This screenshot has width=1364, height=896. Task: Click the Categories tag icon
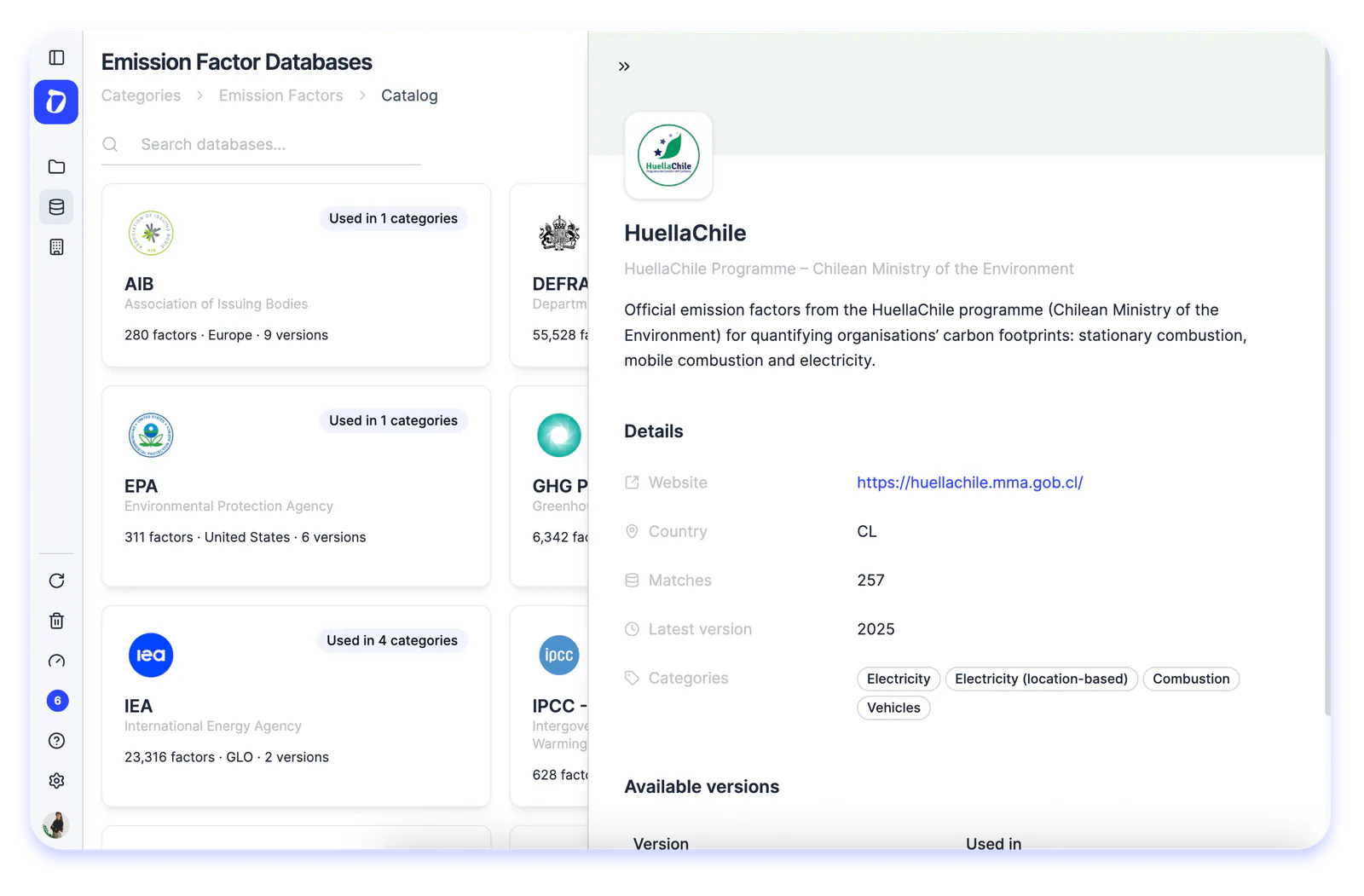(x=632, y=678)
